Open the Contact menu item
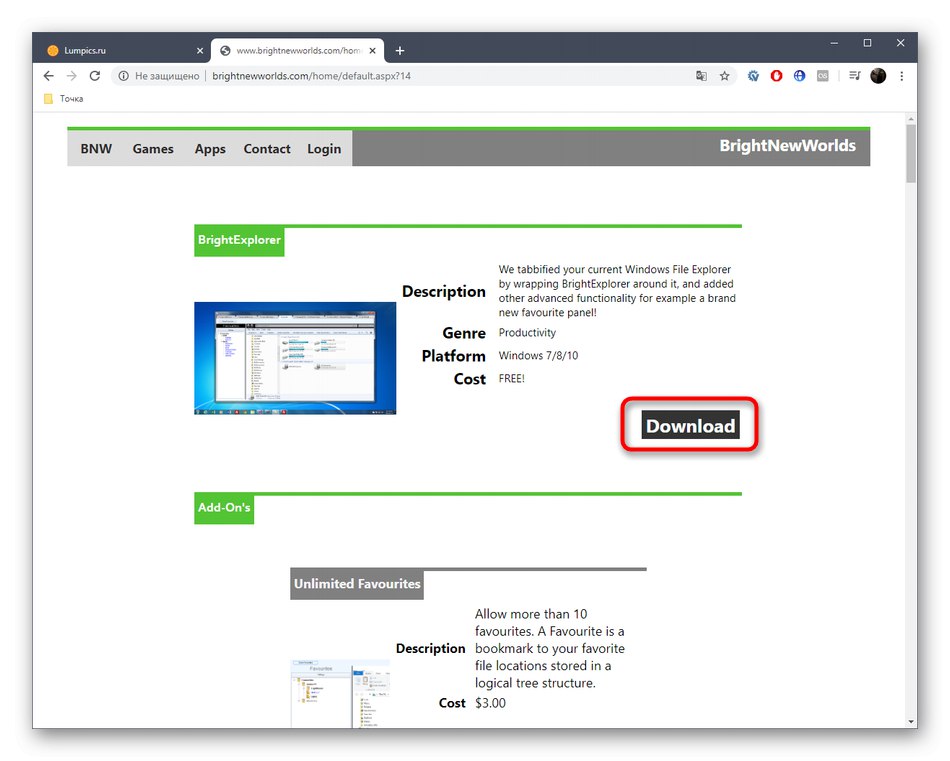950x761 pixels. tap(267, 149)
